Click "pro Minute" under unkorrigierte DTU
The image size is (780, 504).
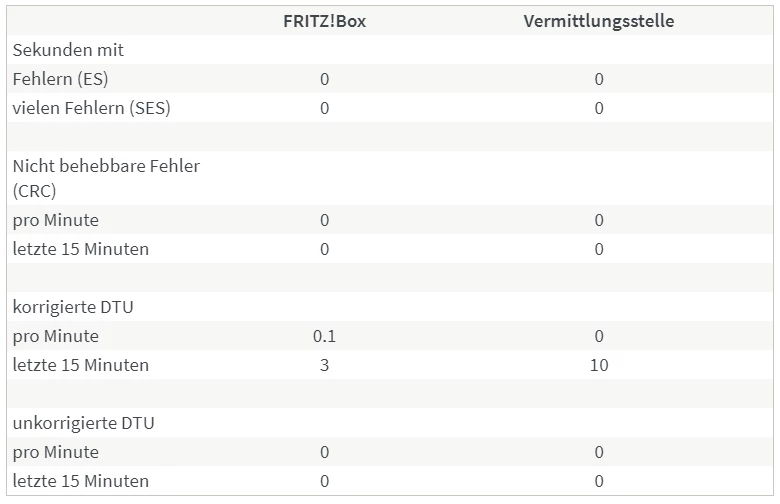(56, 452)
